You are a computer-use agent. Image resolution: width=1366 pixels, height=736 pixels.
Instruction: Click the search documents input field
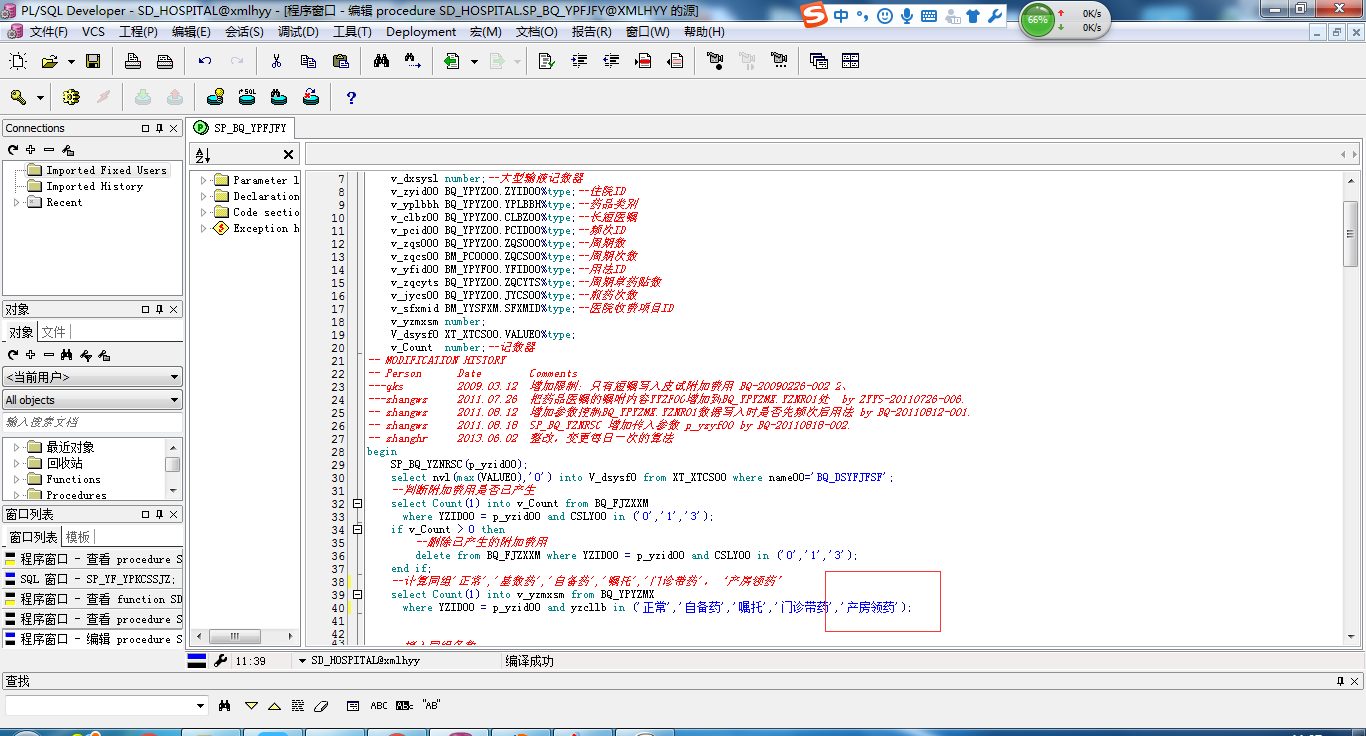92,422
